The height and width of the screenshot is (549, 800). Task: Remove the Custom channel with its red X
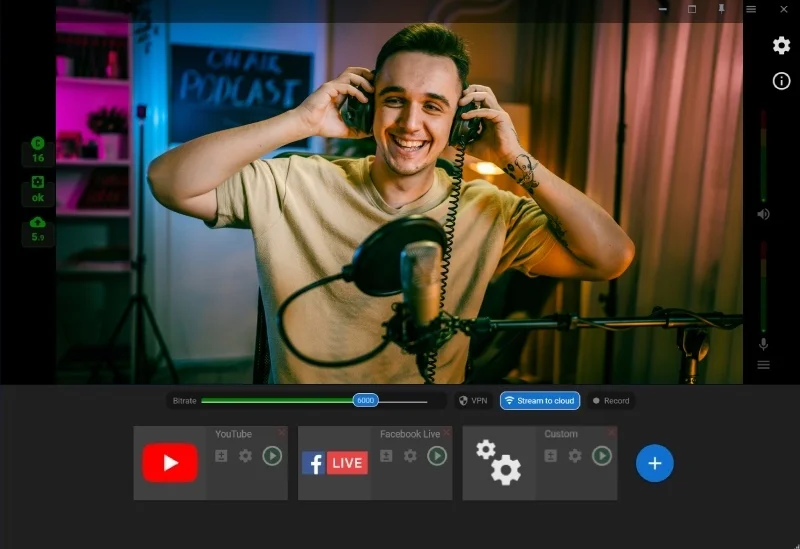[x=611, y=432]
